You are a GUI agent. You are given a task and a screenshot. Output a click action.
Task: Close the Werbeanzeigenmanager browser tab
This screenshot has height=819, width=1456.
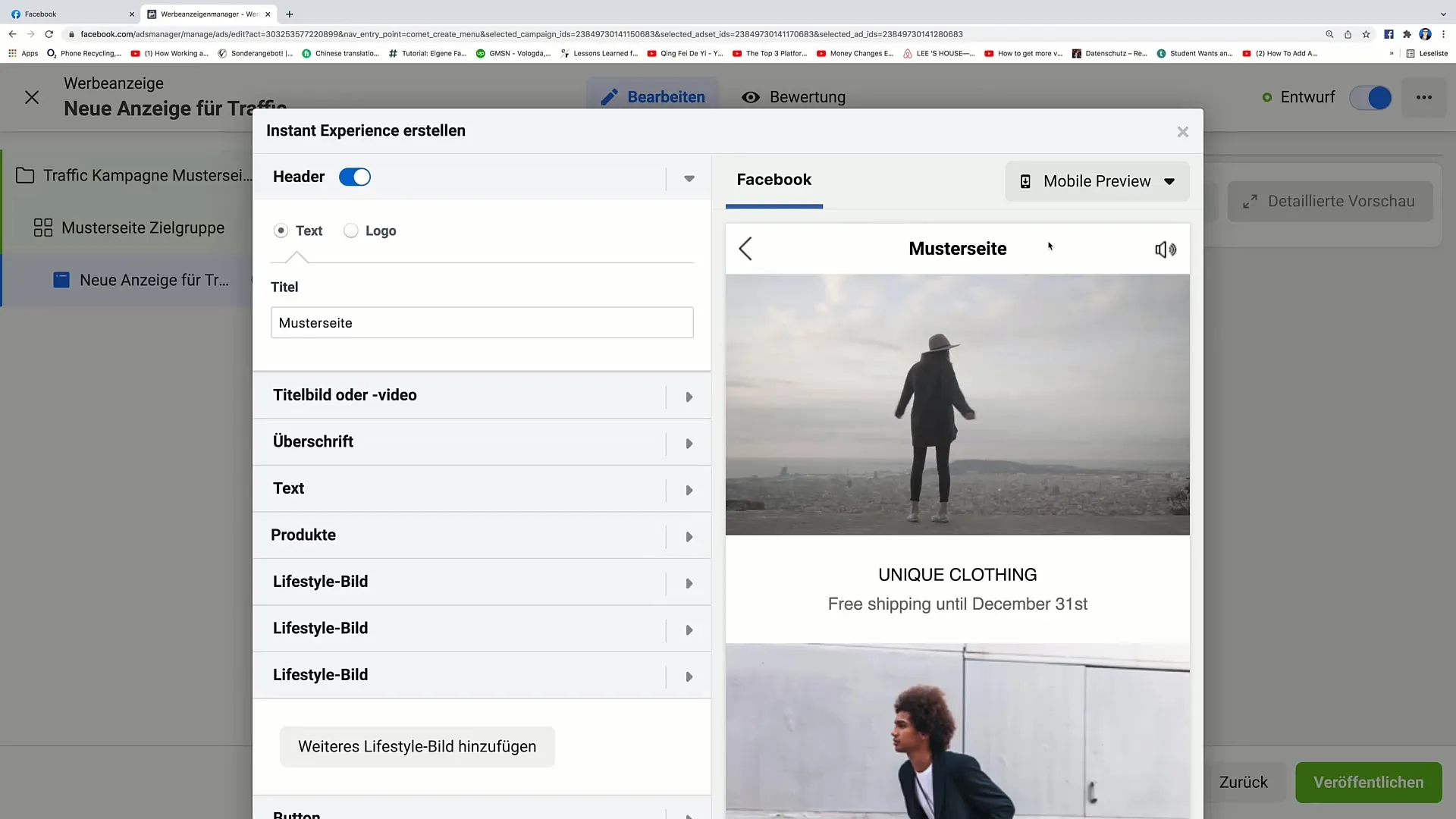tap(268, 14)
